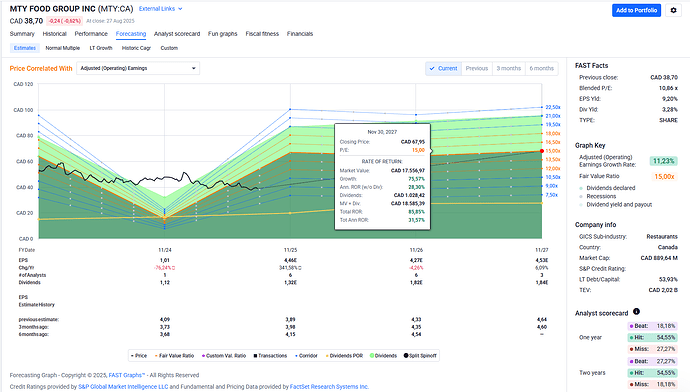Switch to 3 months estimates
The height and width of the screenshot is (392, 690).
[509, 68]
